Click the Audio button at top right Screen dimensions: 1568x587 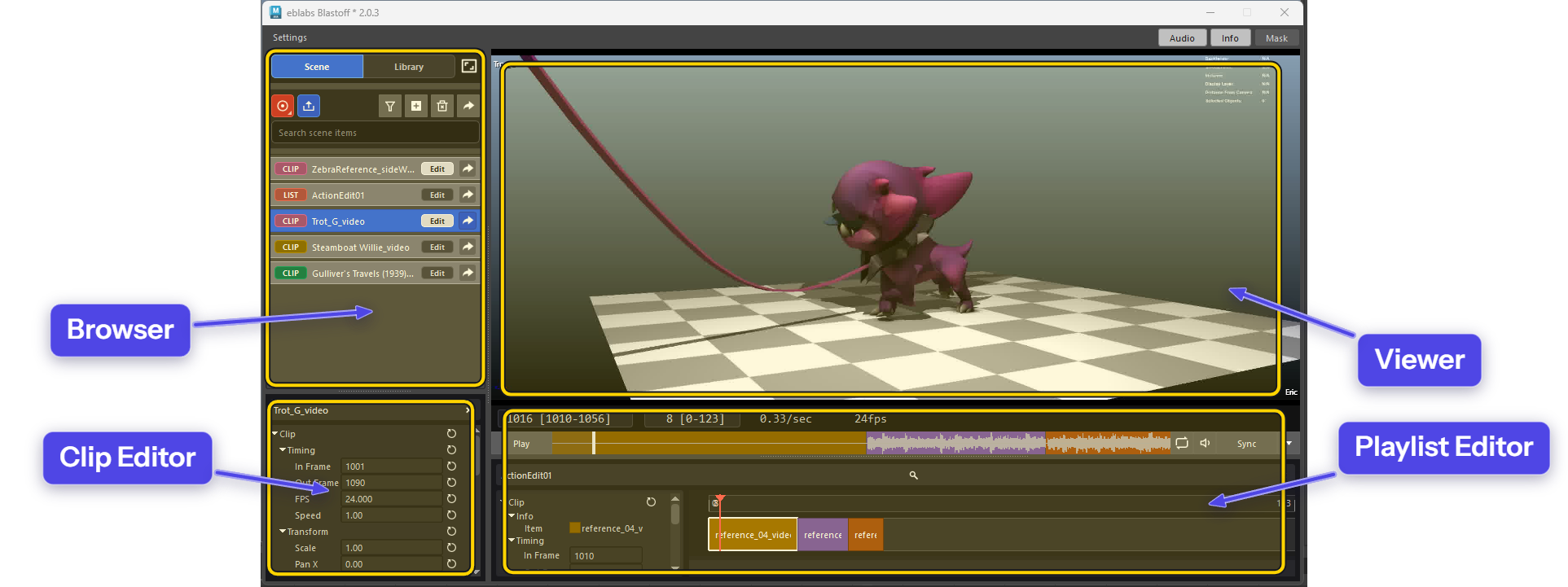[x=1182, y=38]
